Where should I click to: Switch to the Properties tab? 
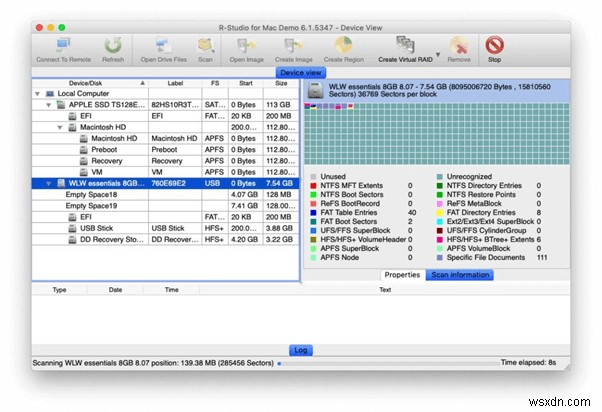click(402, 275)
